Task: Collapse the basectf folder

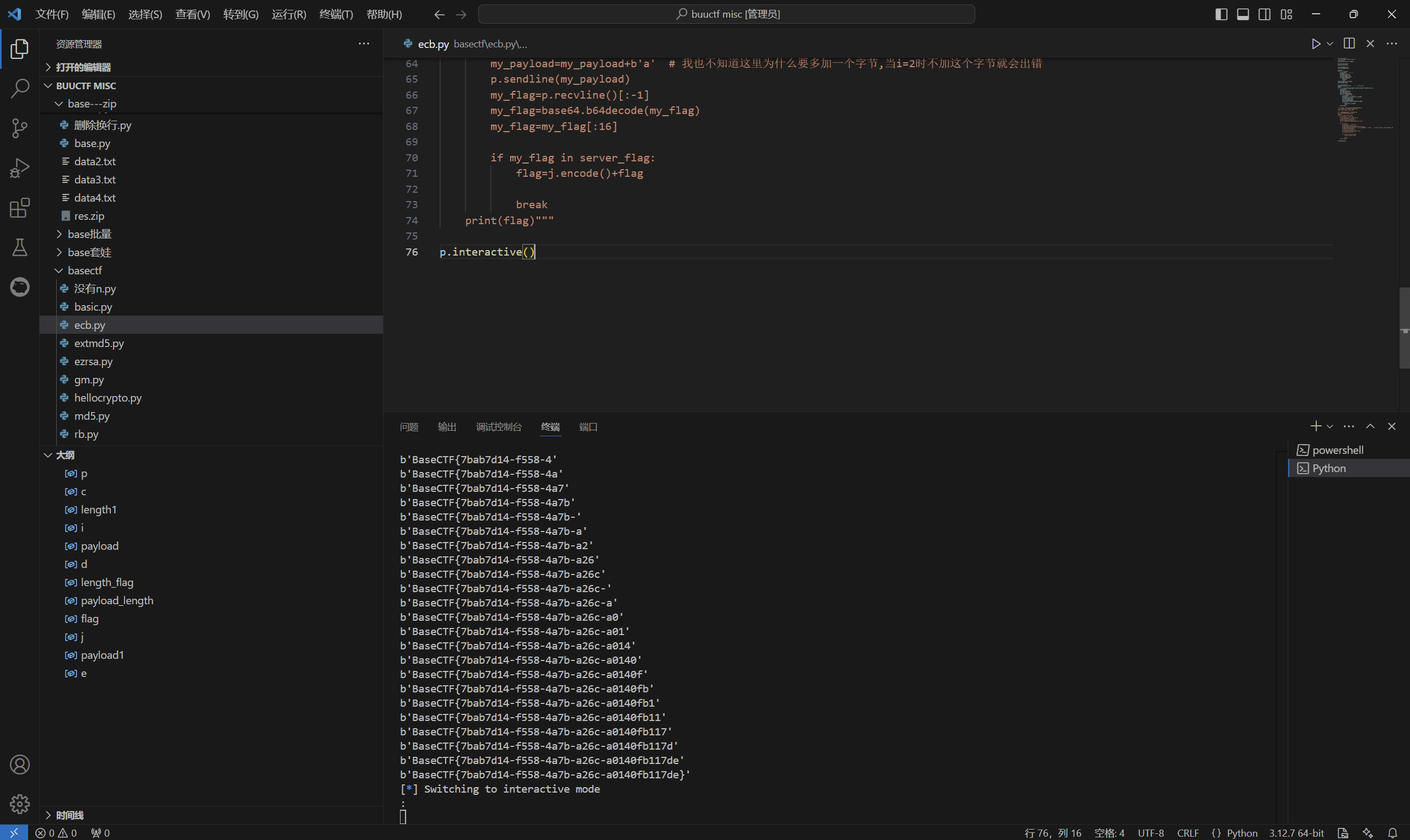Action: pos(211,270)
